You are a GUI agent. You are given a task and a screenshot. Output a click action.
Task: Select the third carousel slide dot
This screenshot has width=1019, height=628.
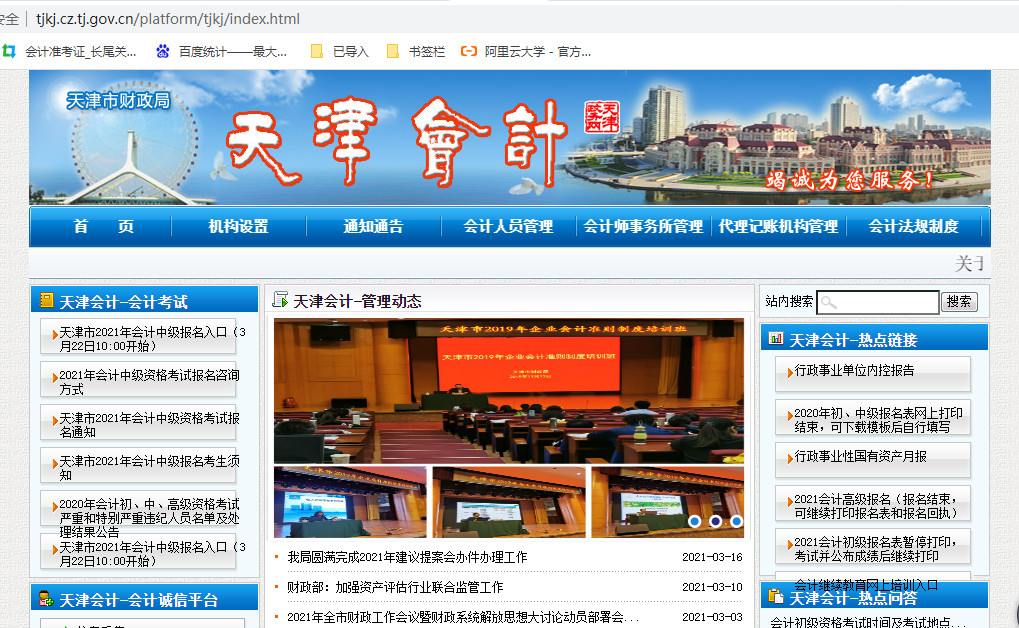click(x=736, y=521)
